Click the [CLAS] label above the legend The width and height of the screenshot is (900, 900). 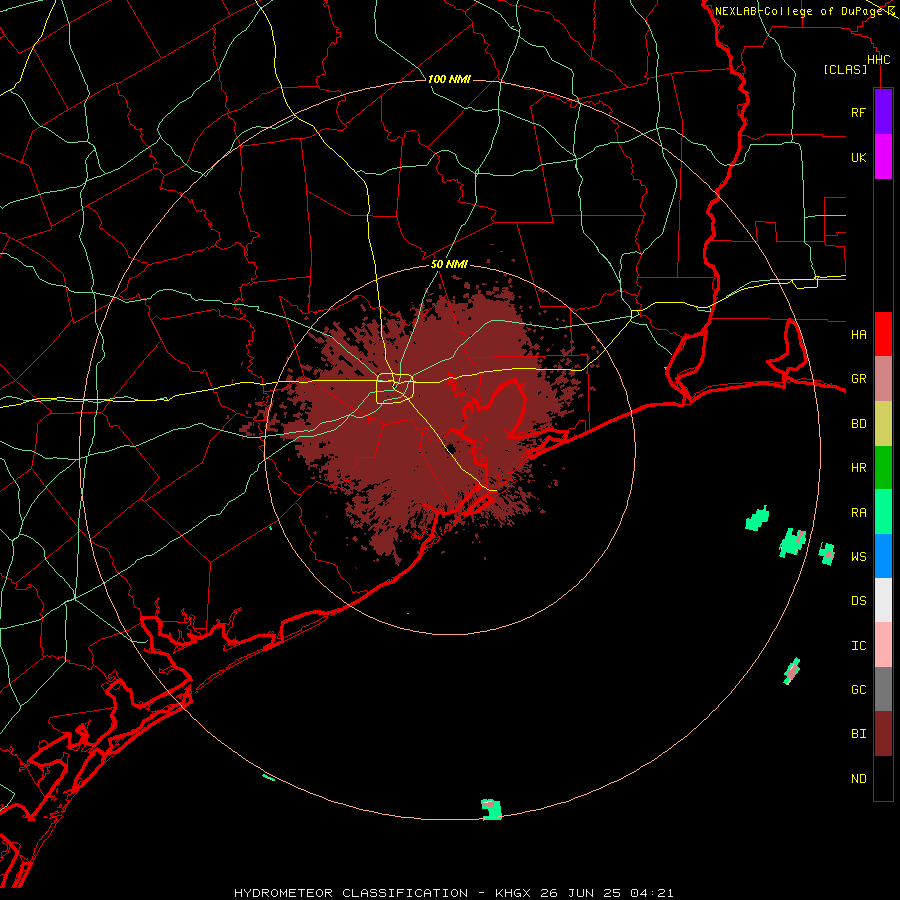845,69
